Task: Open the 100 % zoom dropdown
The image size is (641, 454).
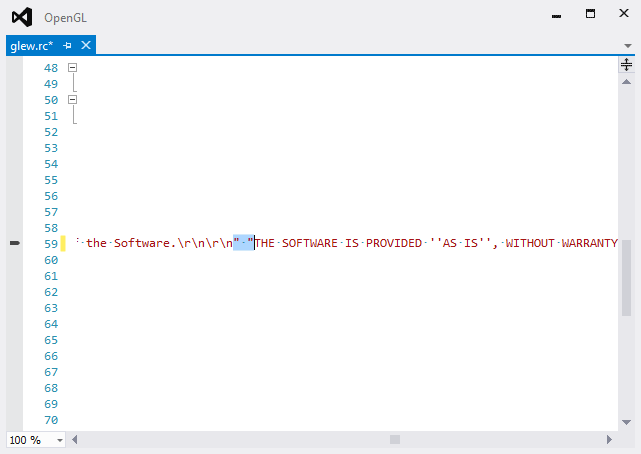Action: (x=60, y=440)
